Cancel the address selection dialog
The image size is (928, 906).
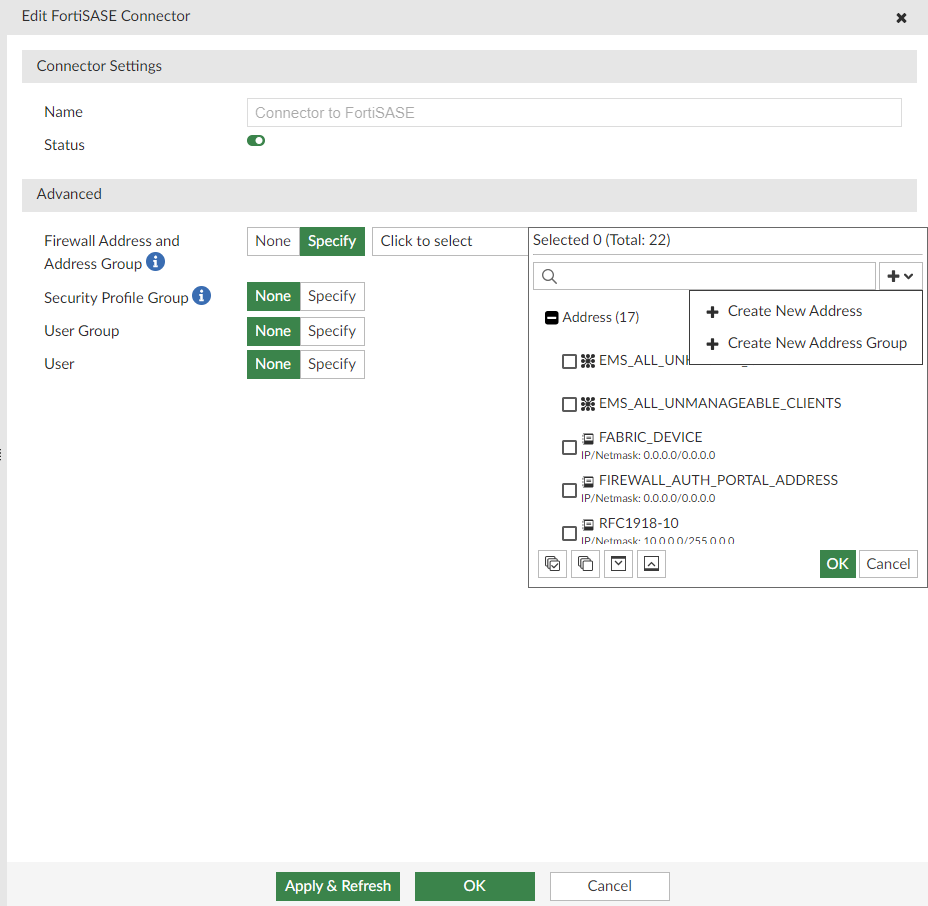coord(888,563)
